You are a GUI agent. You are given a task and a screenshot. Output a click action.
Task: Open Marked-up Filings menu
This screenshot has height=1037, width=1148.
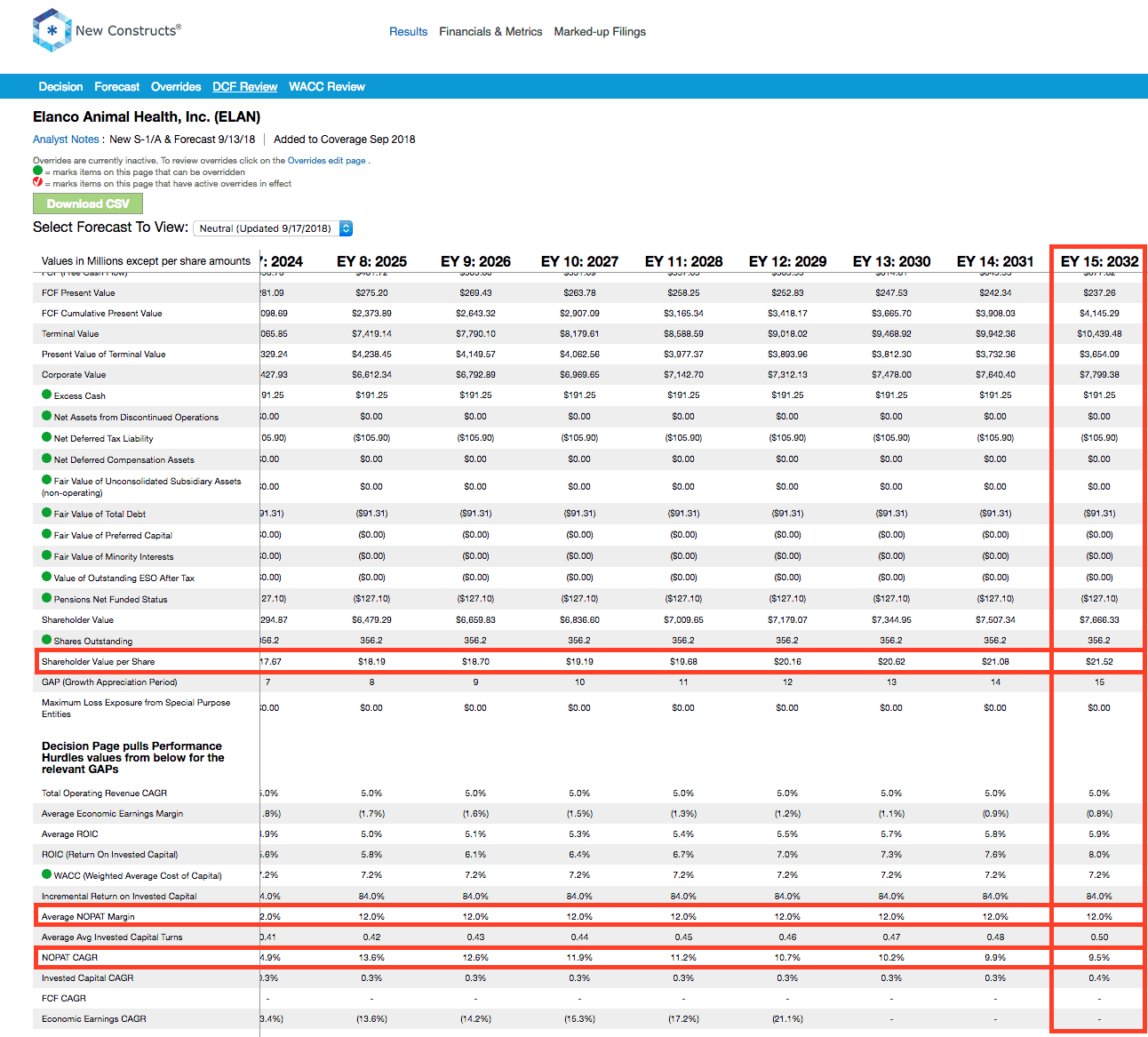tap(600, 31)
